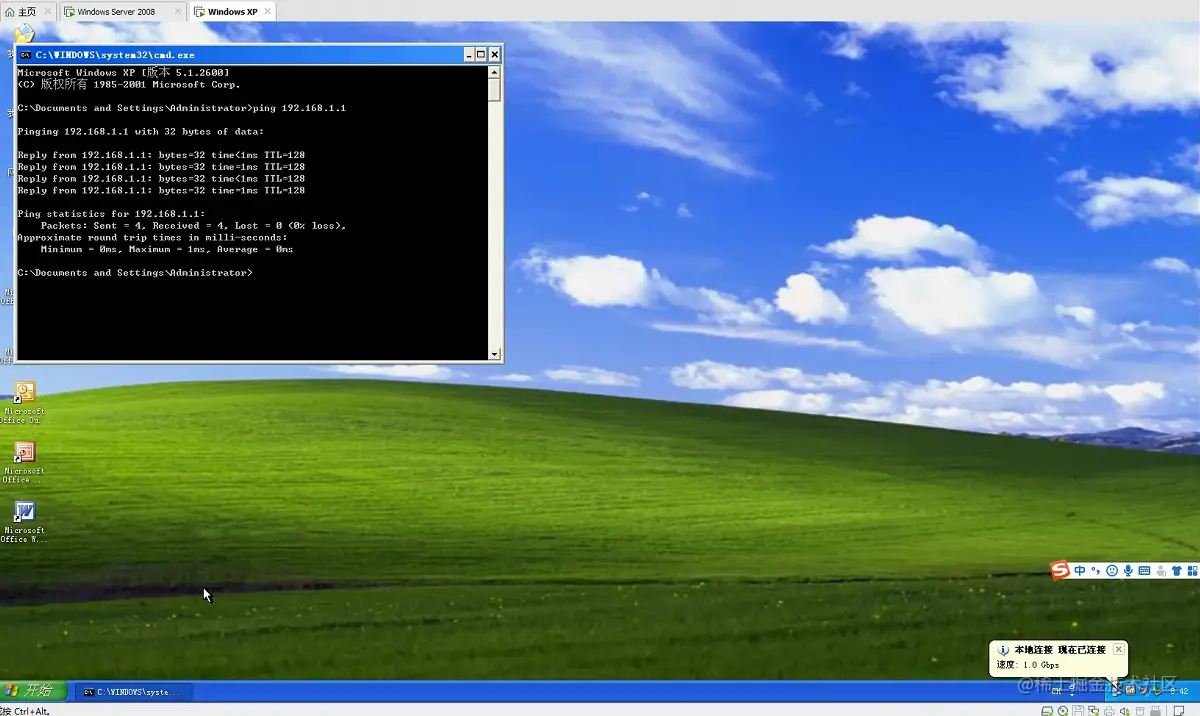1200x716 pixels.
Task: Click cmd.exe title bar system icon
Action: tap(26, 55)
